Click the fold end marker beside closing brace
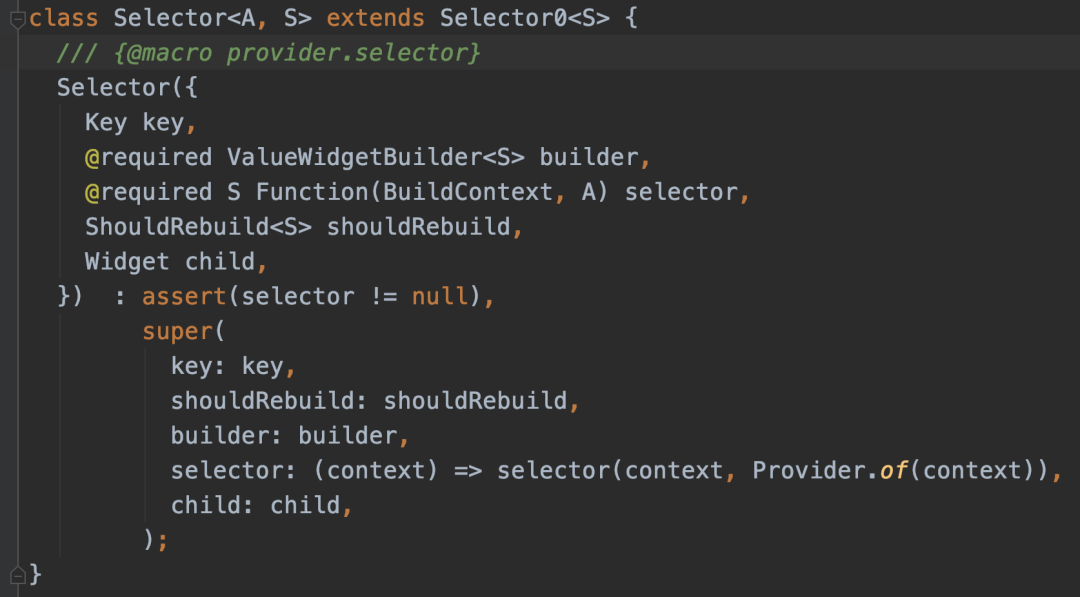Image resolution: width=1080 pixels, height=597 pixels. click(x=17, y=574)
